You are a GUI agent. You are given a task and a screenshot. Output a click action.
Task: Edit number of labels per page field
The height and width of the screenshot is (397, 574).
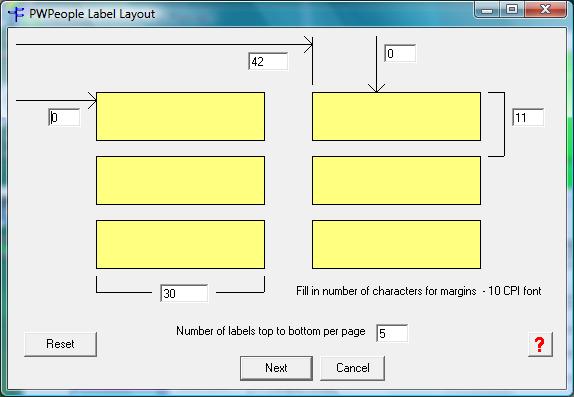392,333
